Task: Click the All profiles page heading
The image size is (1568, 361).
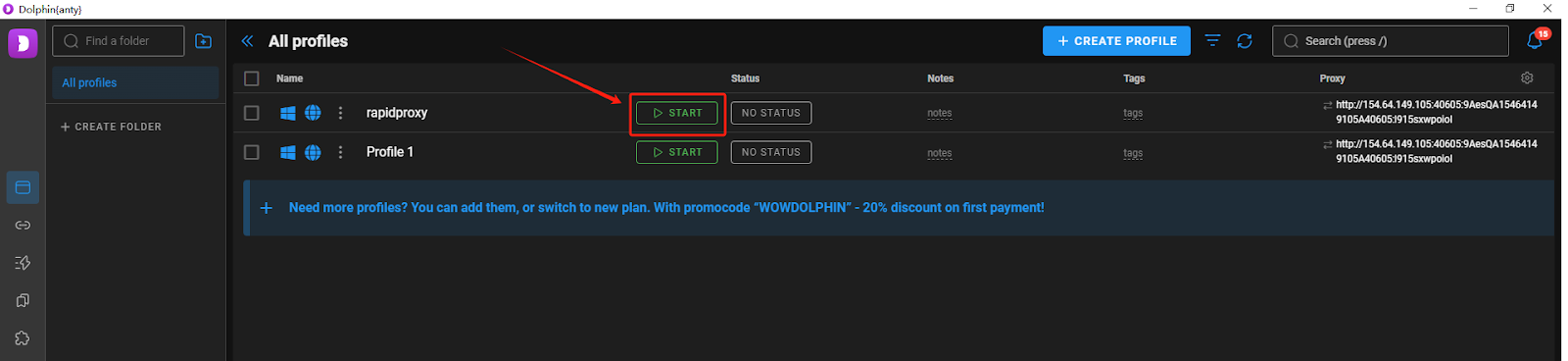Action: [308, 41]
